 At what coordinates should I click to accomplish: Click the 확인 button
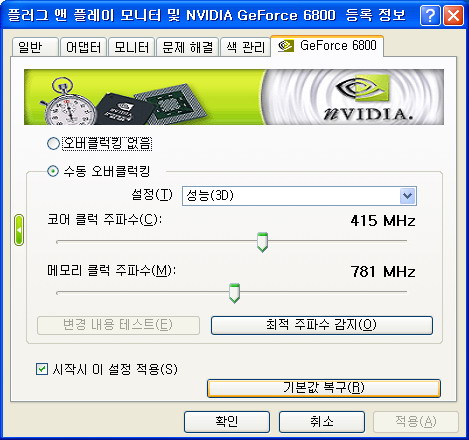tap(227, 422)
